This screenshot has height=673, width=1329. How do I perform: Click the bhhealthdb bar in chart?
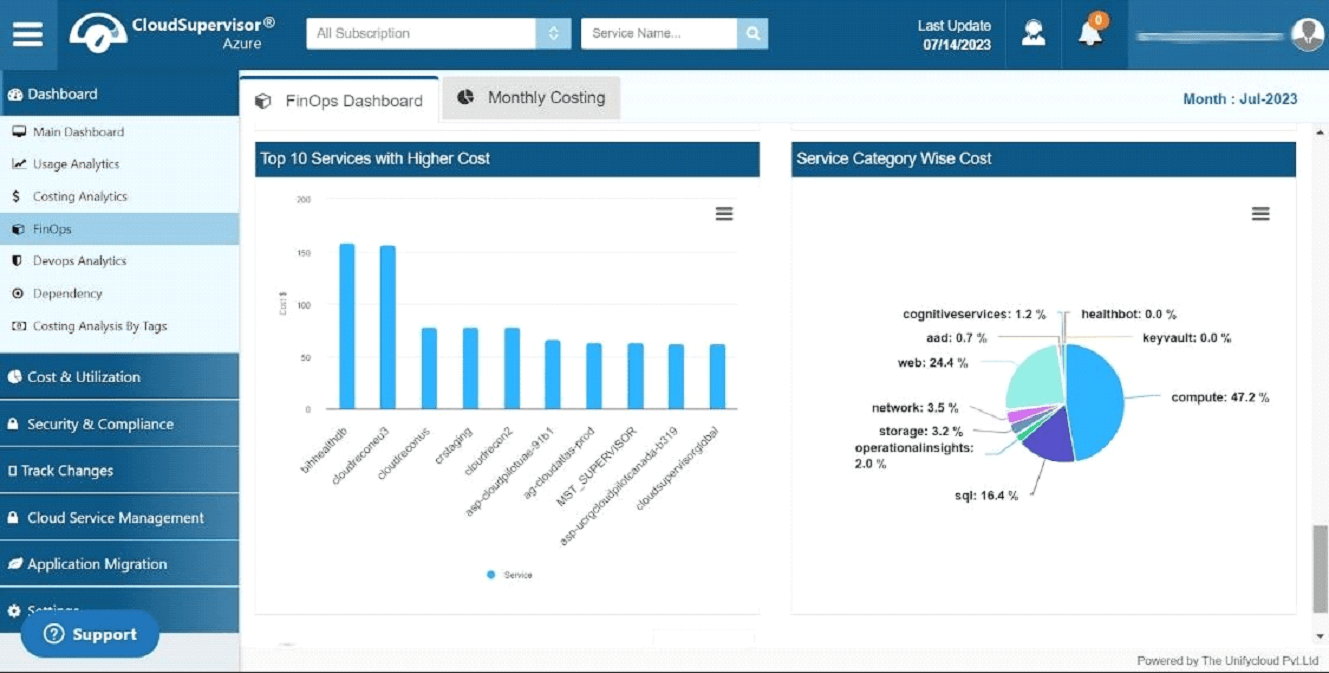tap(347, 326)
